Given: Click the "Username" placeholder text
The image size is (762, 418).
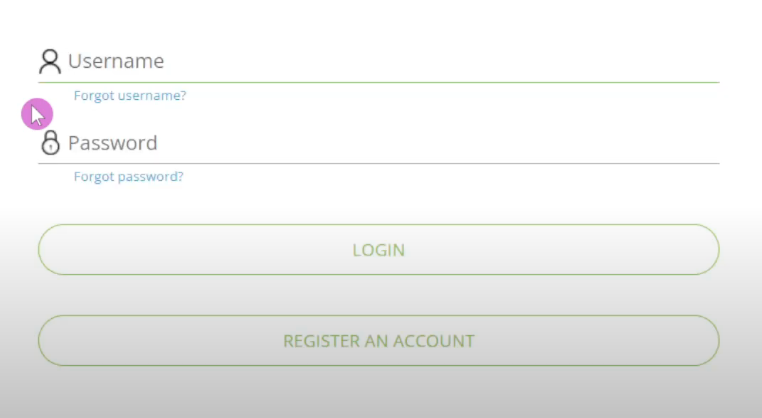Looking at the screenshot, I should (x=116, y=62).
